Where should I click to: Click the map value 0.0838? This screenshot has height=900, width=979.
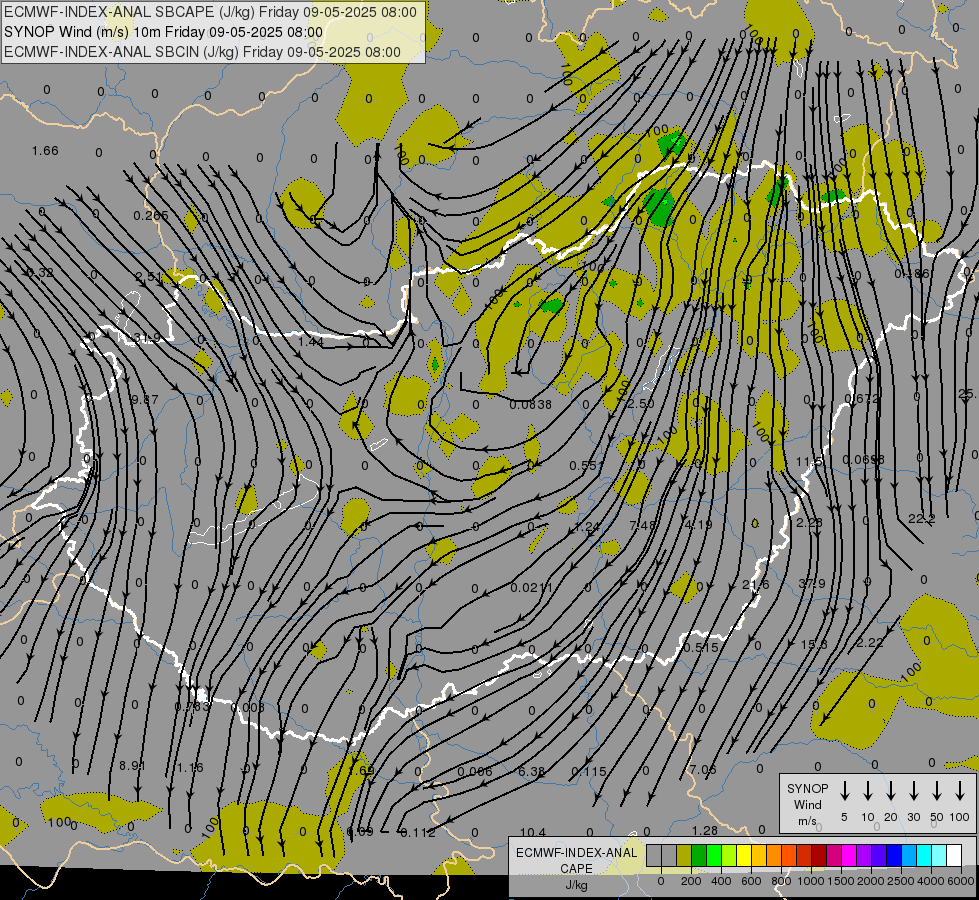pos(531,404)
